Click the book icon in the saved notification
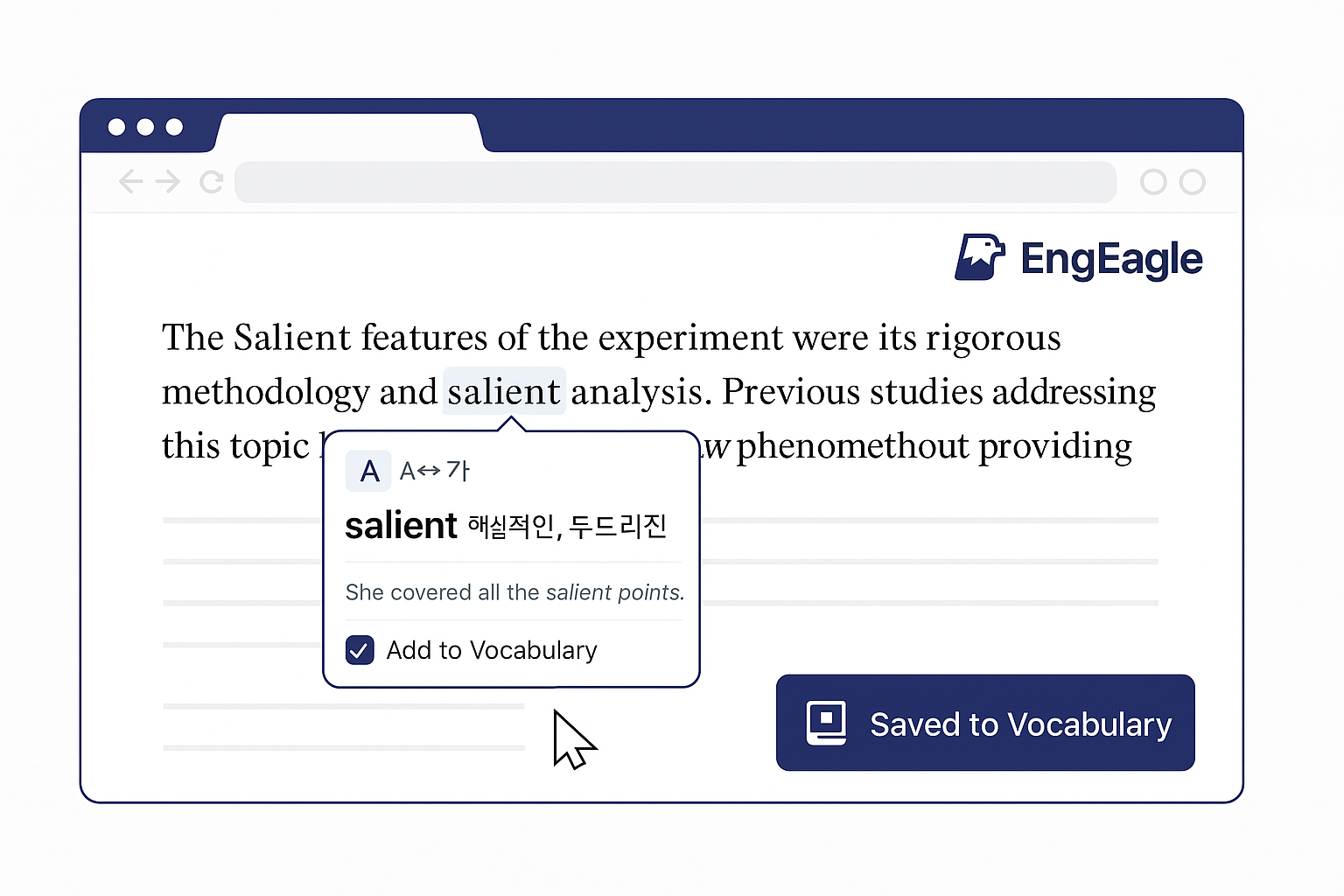 (826, 723)
